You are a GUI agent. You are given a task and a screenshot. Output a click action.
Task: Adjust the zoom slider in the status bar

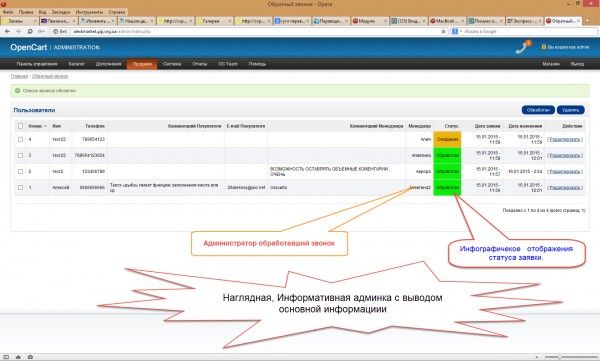559,357
